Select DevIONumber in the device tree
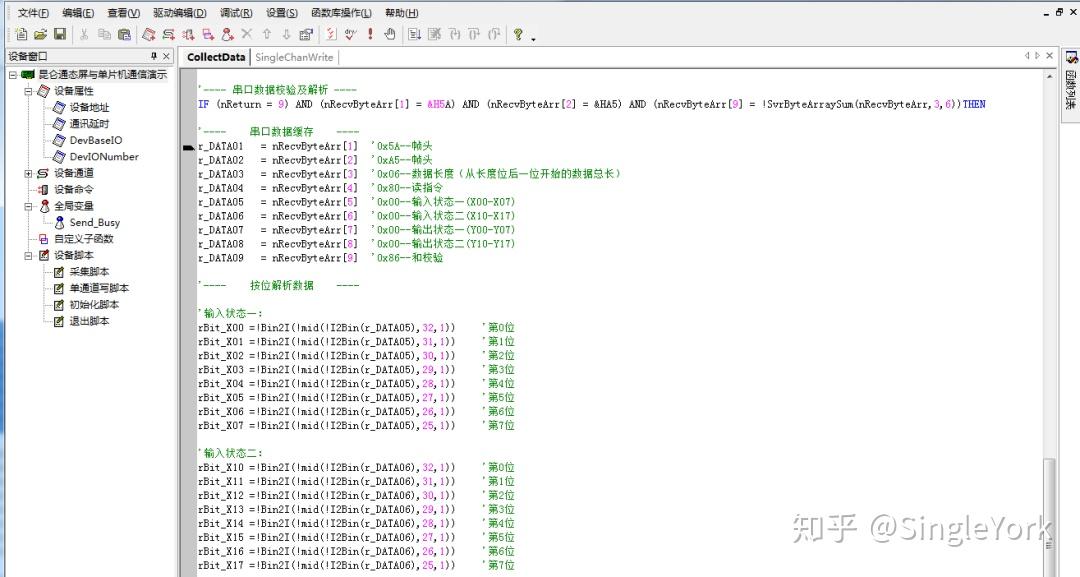The width and height of the screenshot is (1080, 577). pos(104,157)
